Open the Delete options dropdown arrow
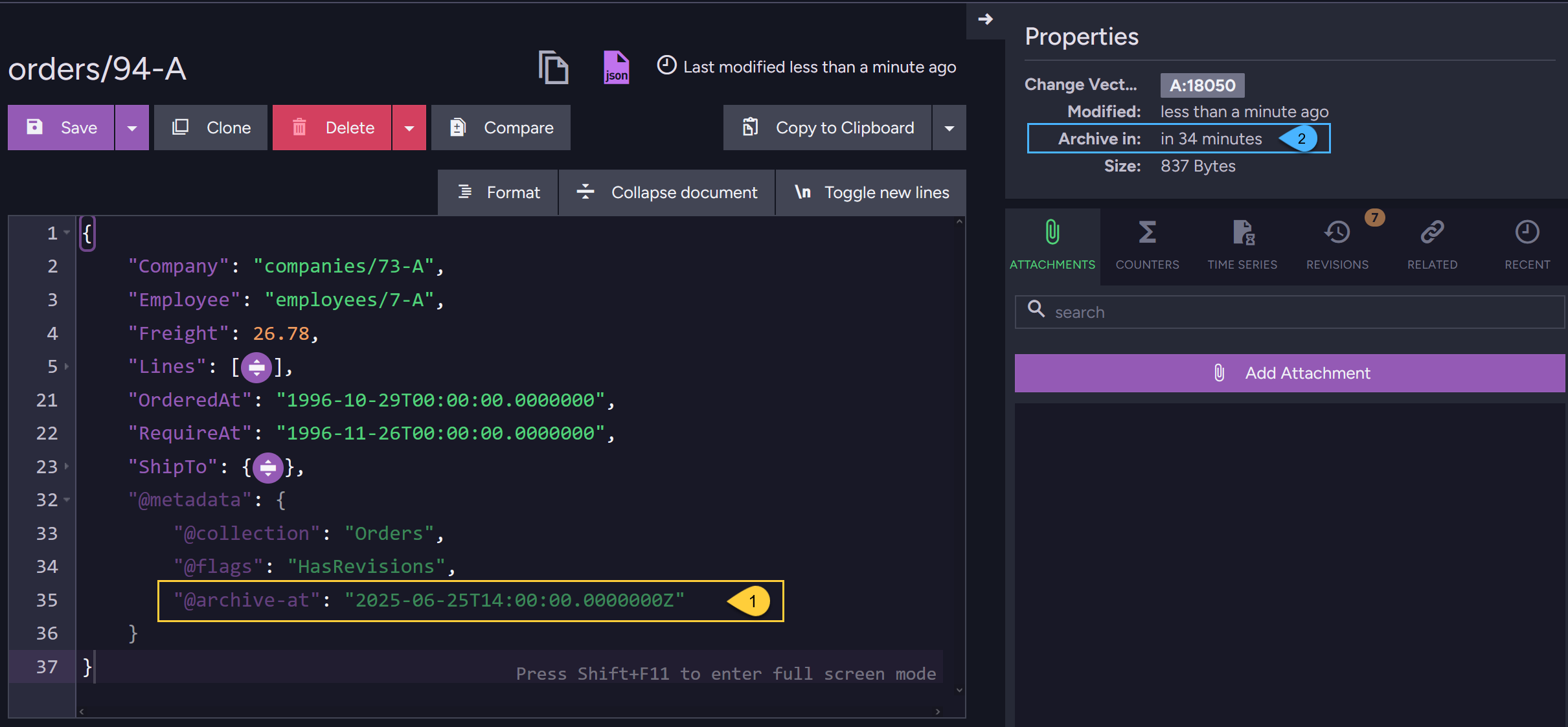This screenshot has height=727, width=1568. click(409, 128)
